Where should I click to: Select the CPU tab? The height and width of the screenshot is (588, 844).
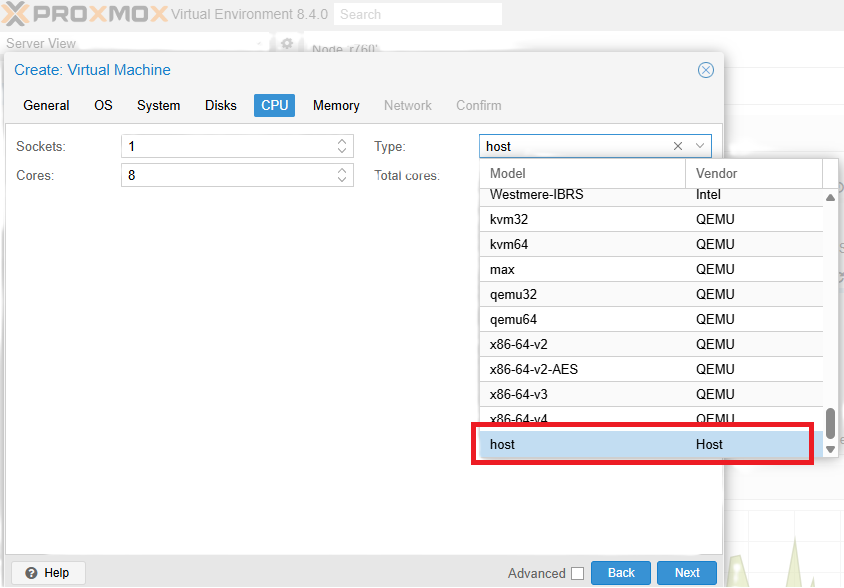click(275, 106)
